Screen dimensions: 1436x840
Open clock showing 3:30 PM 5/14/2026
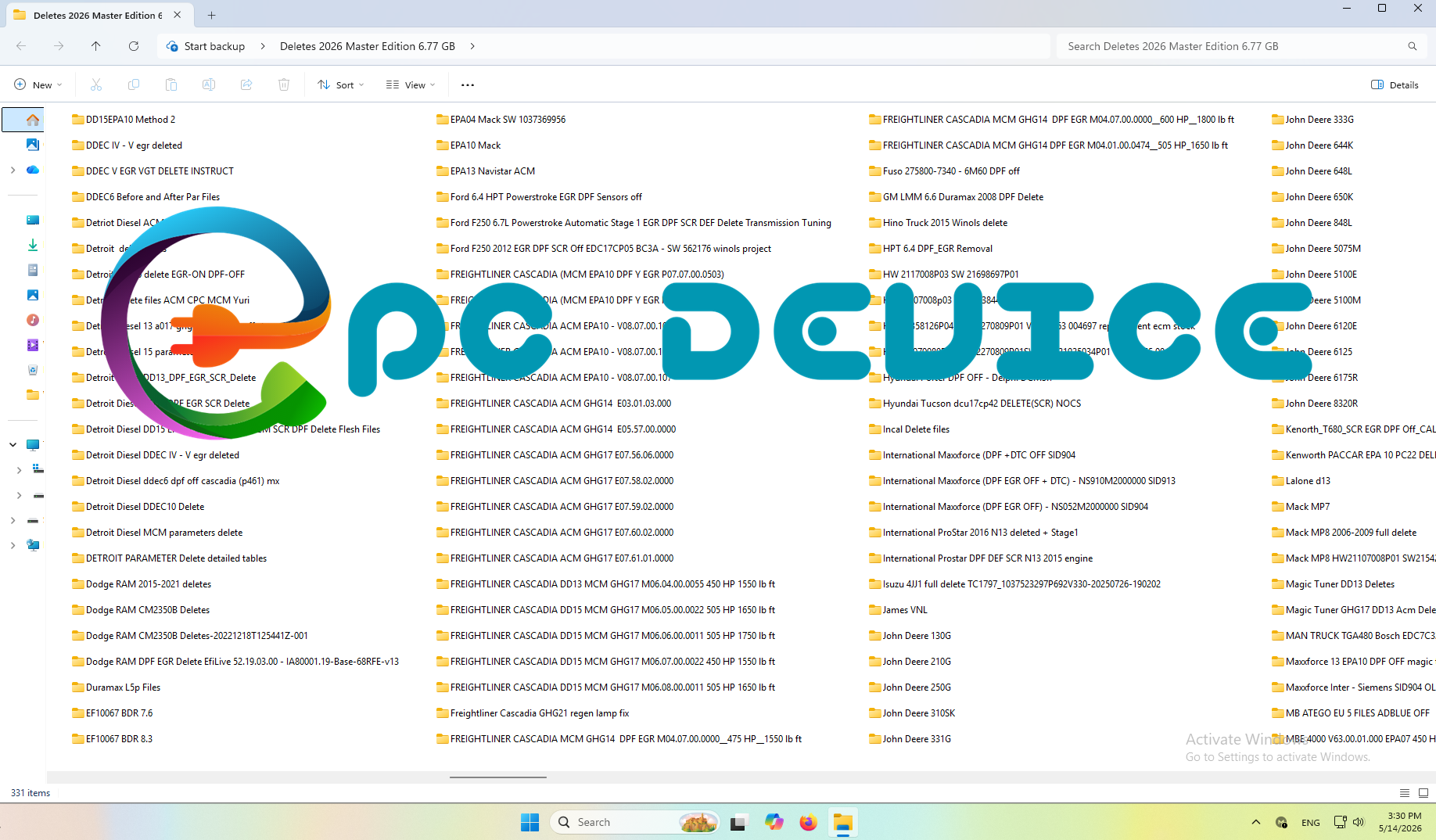[1400, 822]
